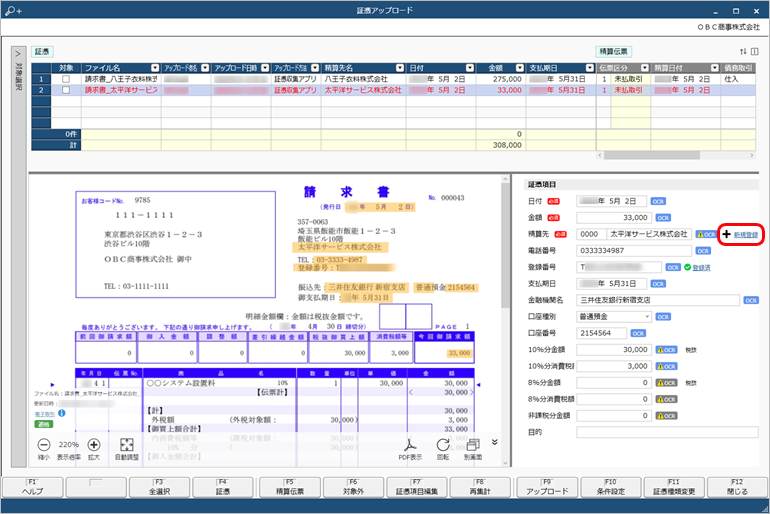
Task: Click the warning OCR badge beside 10%分金額
Action: pyautogui.click(x=667, y=350)
